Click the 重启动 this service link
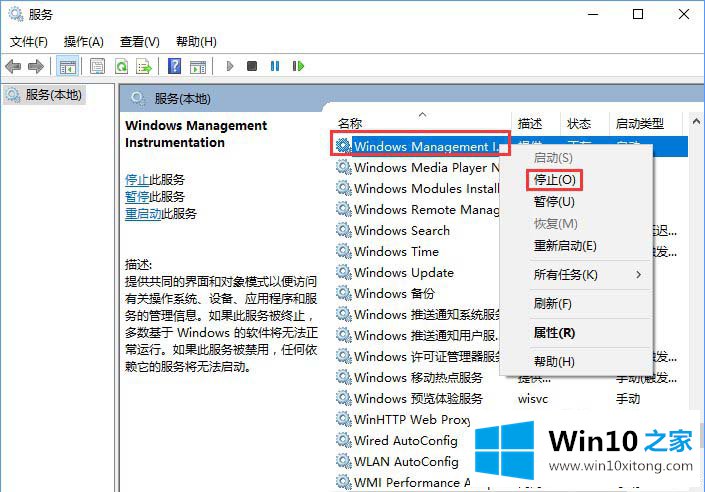705x492 pixels. click(x=143, y=214)
